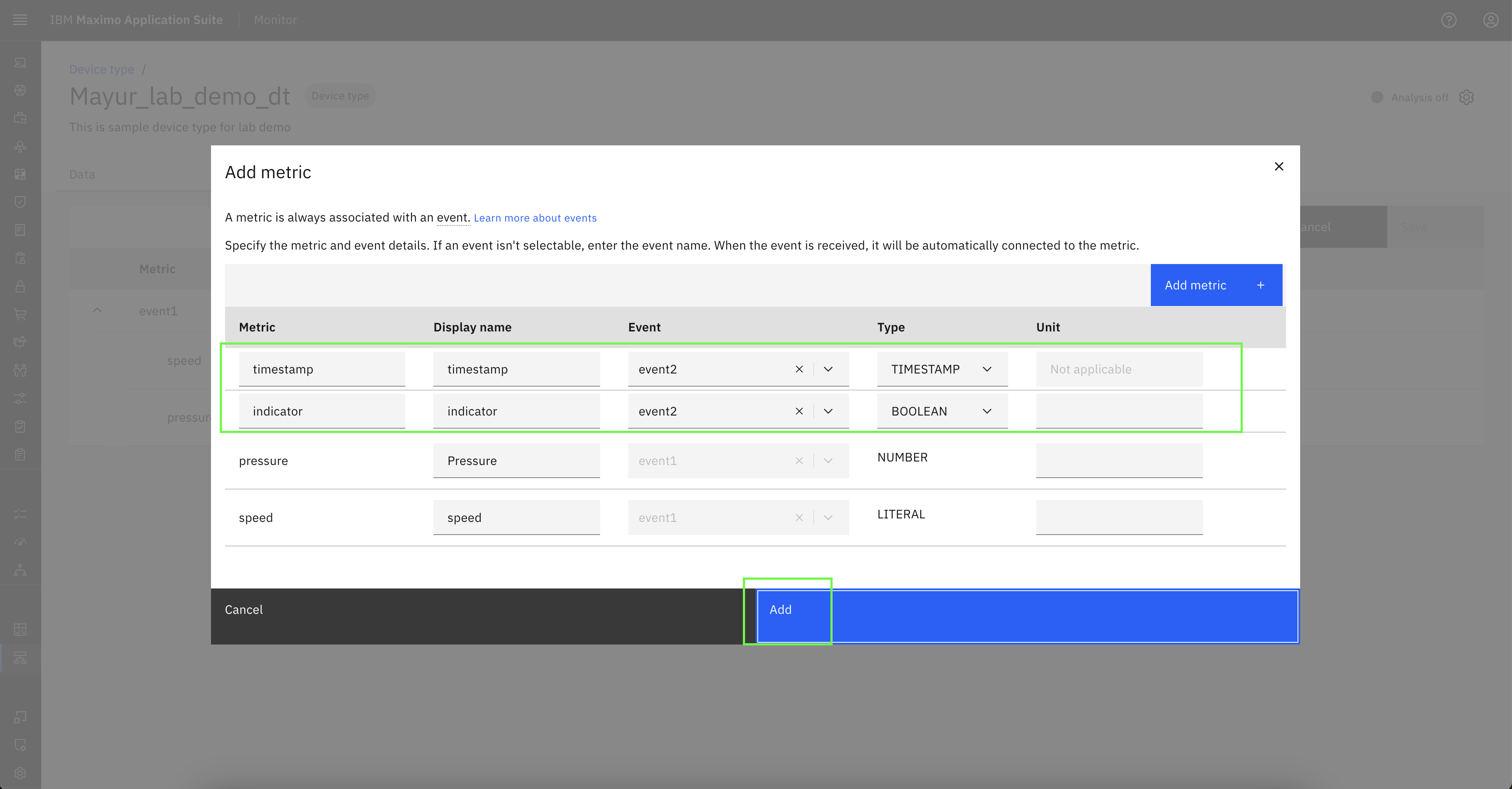1512x789 pixels.
Task: Click the plus icon on Add metric button
Action: [x=1260, y=285]
